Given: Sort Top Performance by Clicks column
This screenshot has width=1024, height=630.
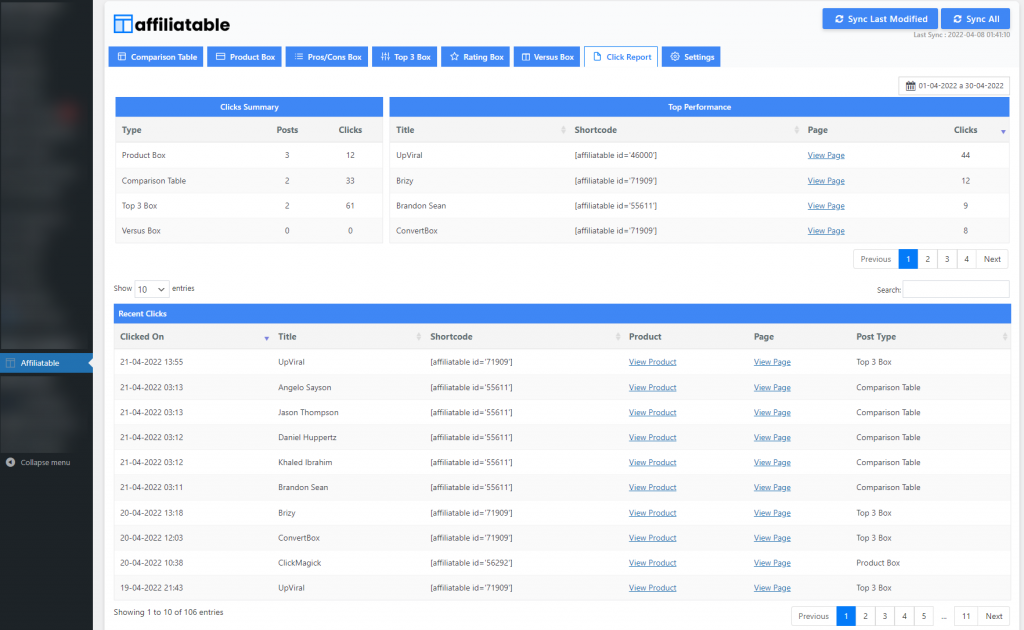Looking at the screenshot, I should coord(978,130).
